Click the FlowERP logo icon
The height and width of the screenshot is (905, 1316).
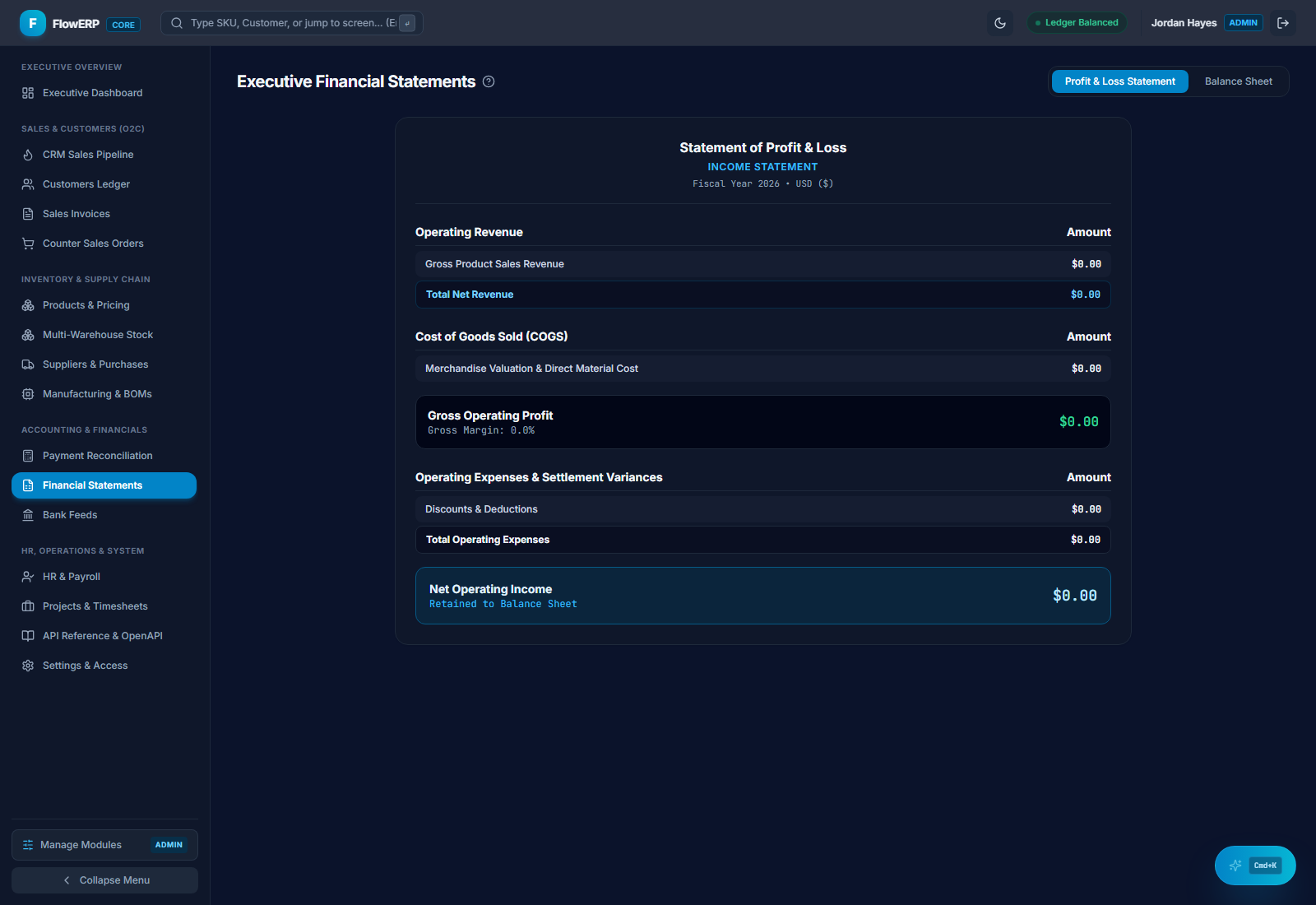[x=33, y=23]
